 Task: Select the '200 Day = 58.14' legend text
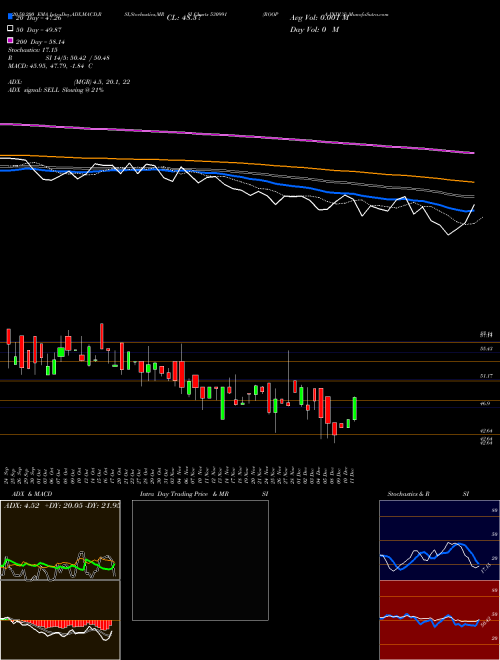(40, 41)
